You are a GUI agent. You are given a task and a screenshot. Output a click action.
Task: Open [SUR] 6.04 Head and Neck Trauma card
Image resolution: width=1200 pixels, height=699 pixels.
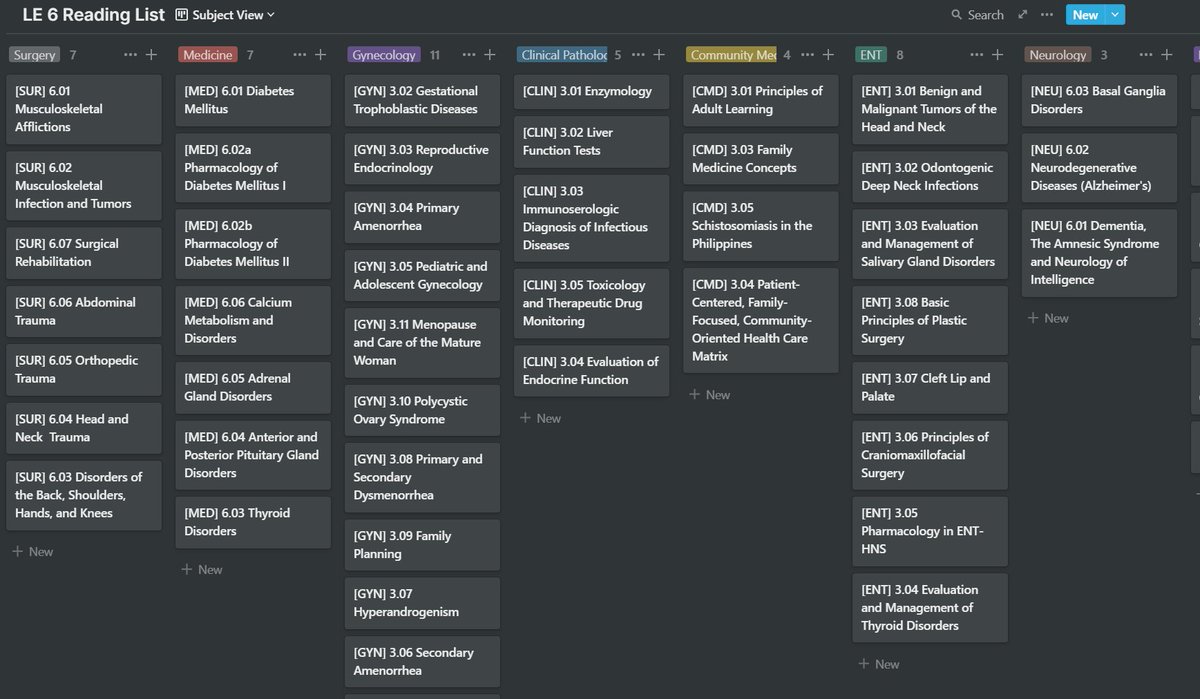pyautogui.click(x=84, y=428)
